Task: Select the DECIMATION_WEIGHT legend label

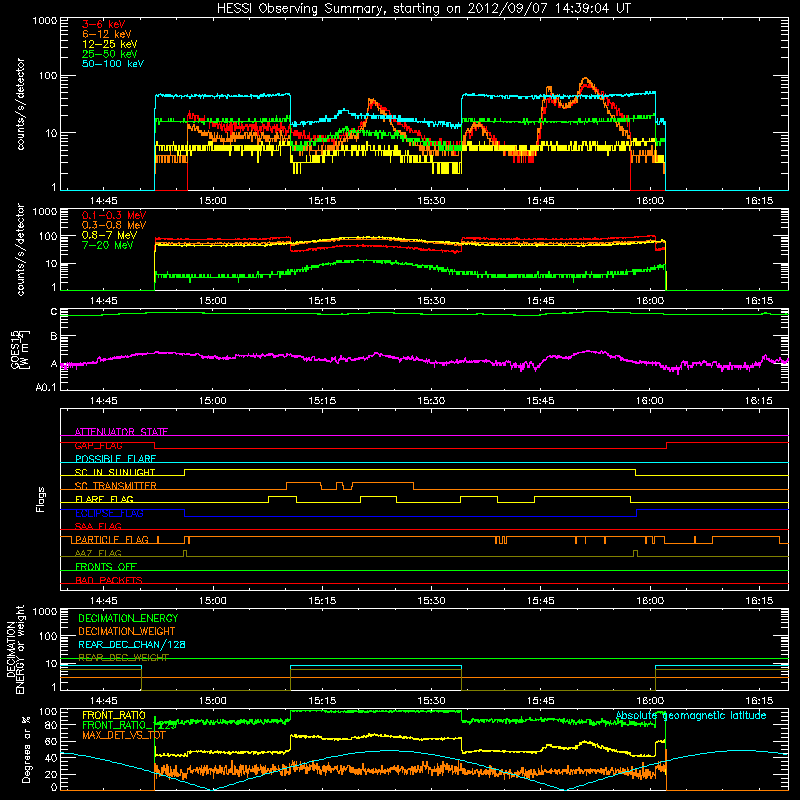Action: [127, 632]
